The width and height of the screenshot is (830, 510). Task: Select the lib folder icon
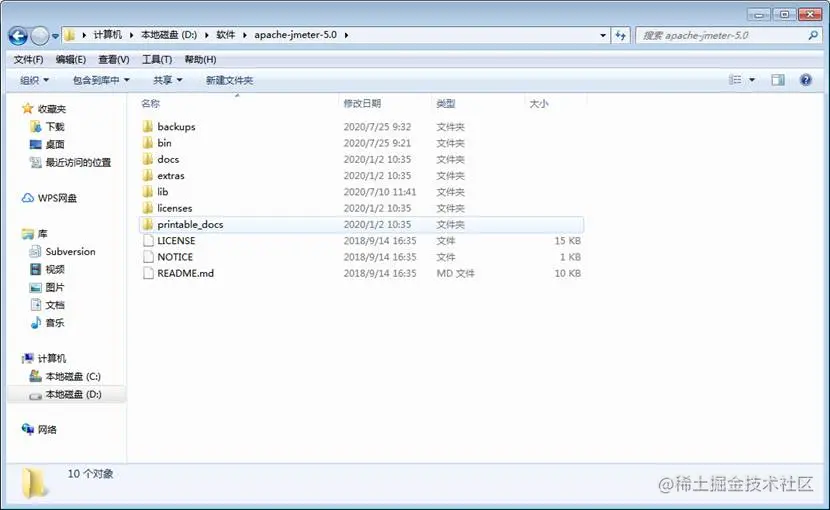pos(148,192)
